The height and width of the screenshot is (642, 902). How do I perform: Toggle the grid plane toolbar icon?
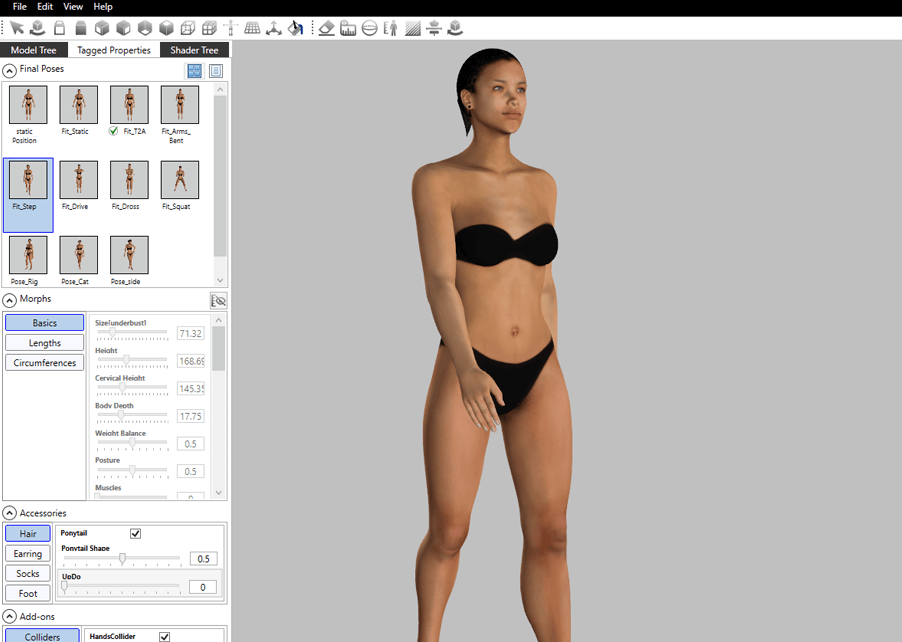pos(252,28)
